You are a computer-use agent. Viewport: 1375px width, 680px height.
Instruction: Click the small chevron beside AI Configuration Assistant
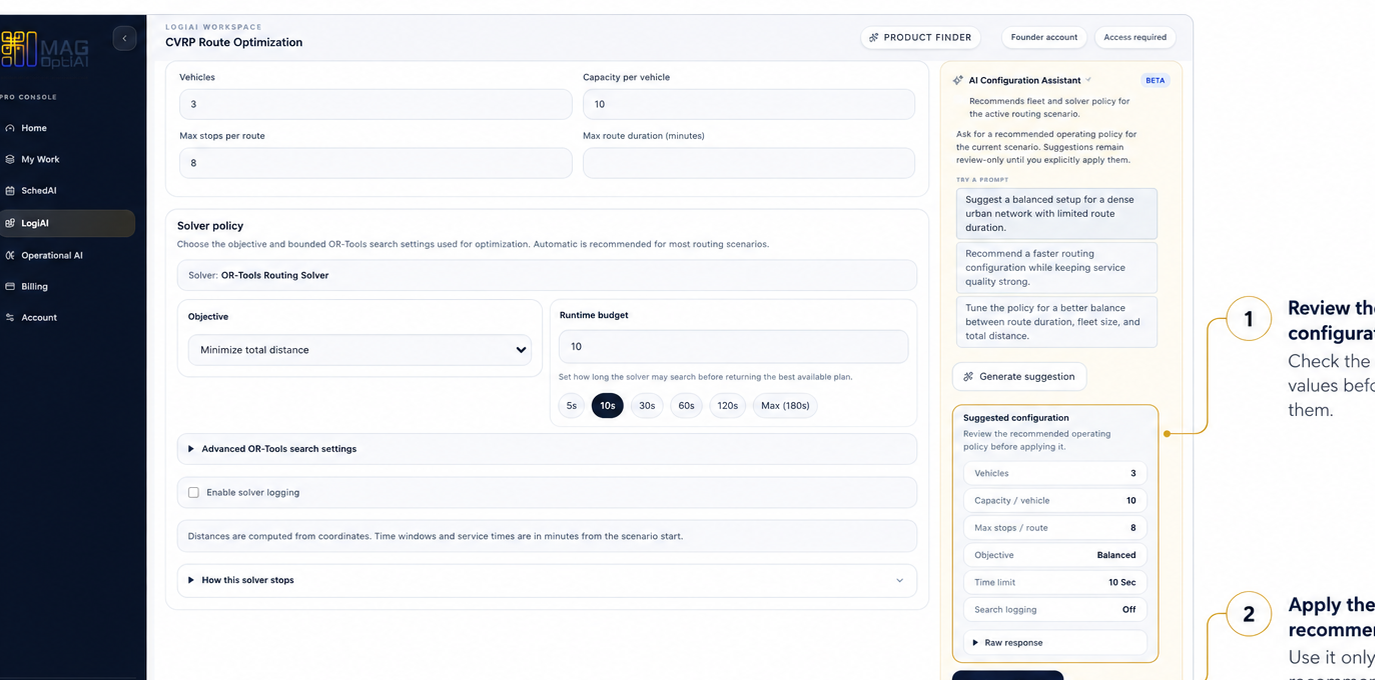coord(1089,80)
